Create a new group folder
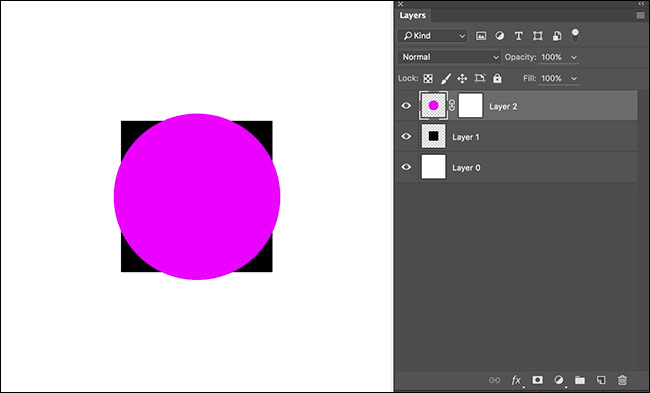 point(580,380)
